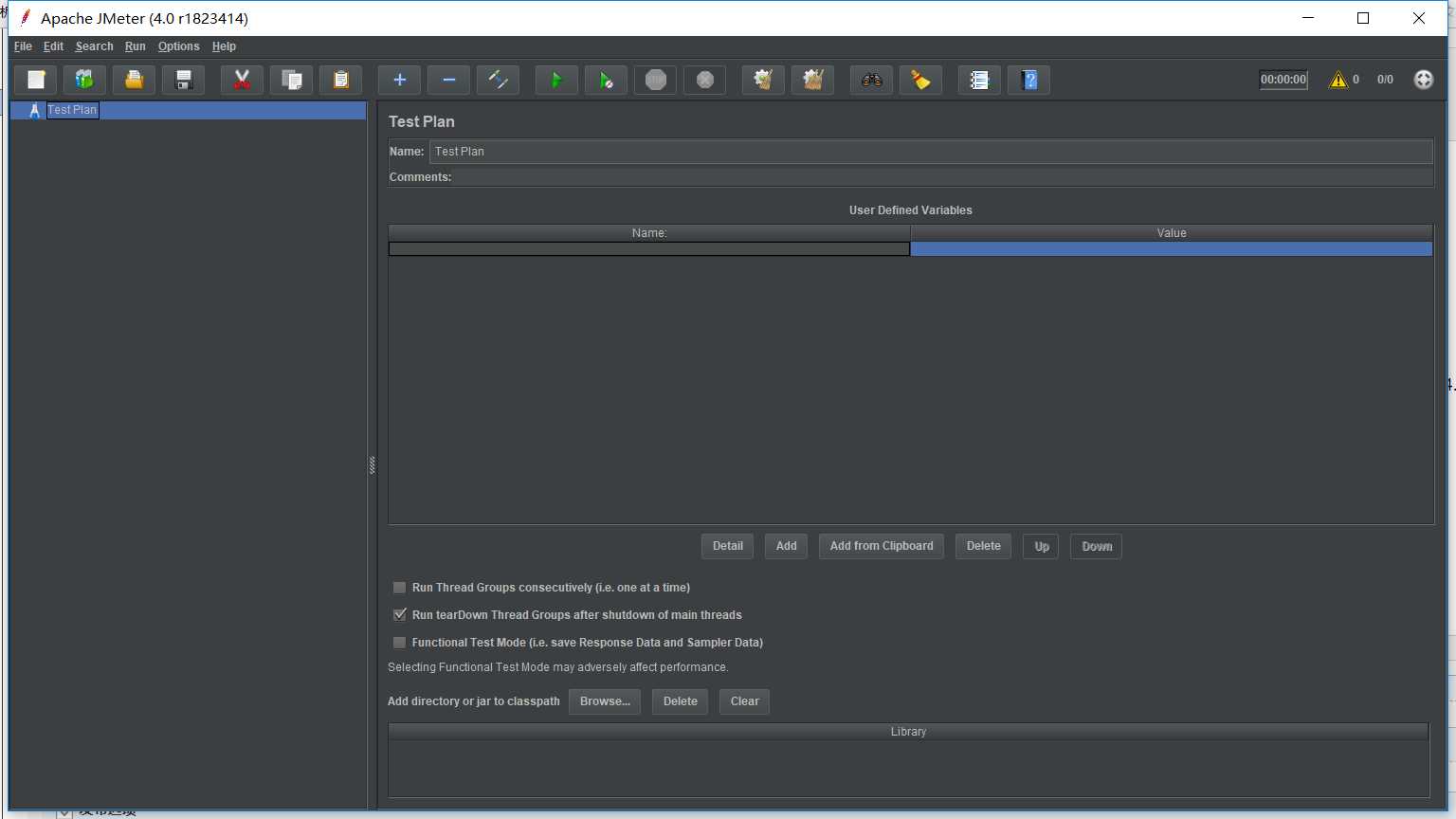
Task: Click Delete next to the Browse... button
Action: [681, 701]
